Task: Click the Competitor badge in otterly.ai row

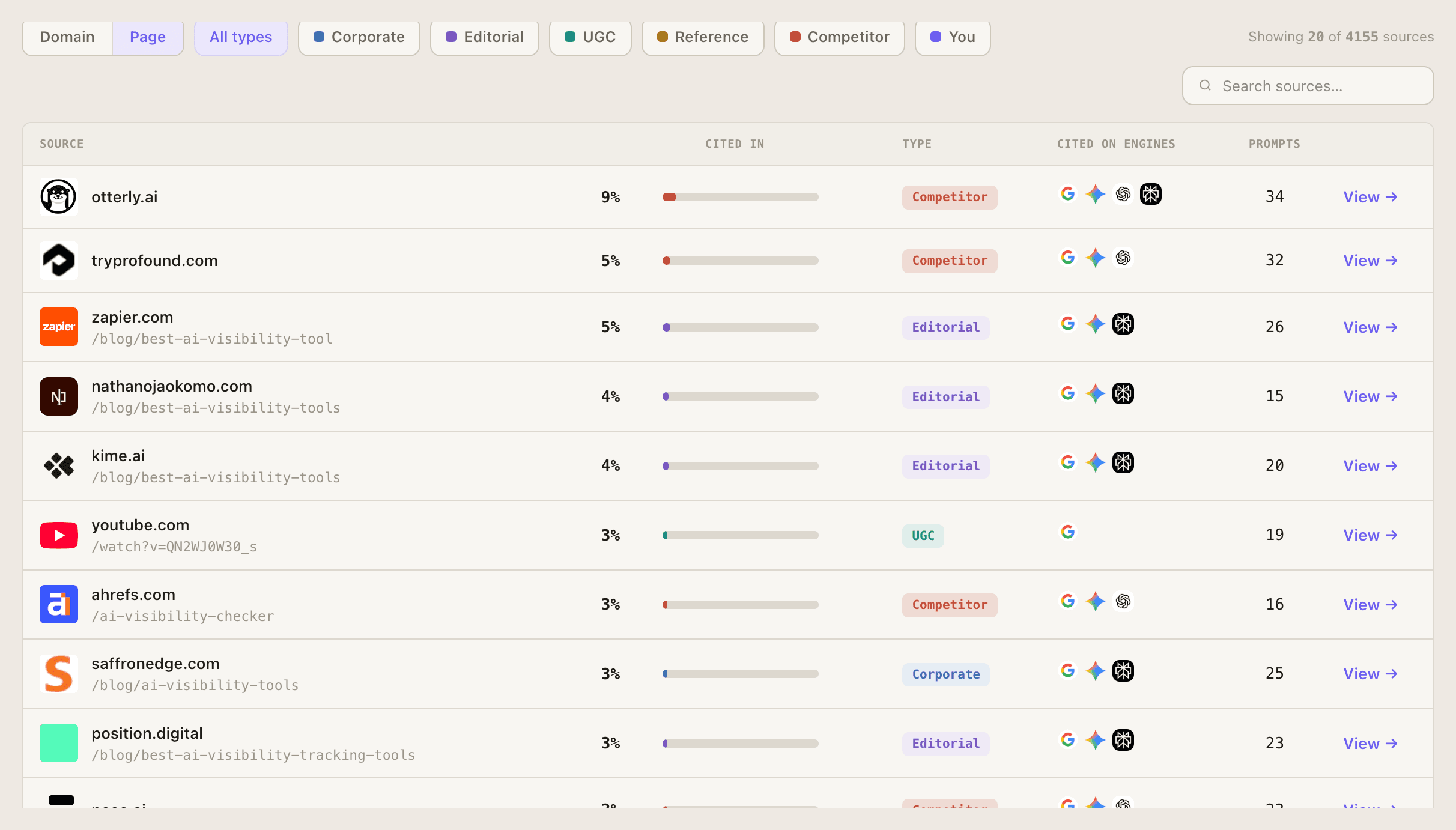Action: [950, 197]
